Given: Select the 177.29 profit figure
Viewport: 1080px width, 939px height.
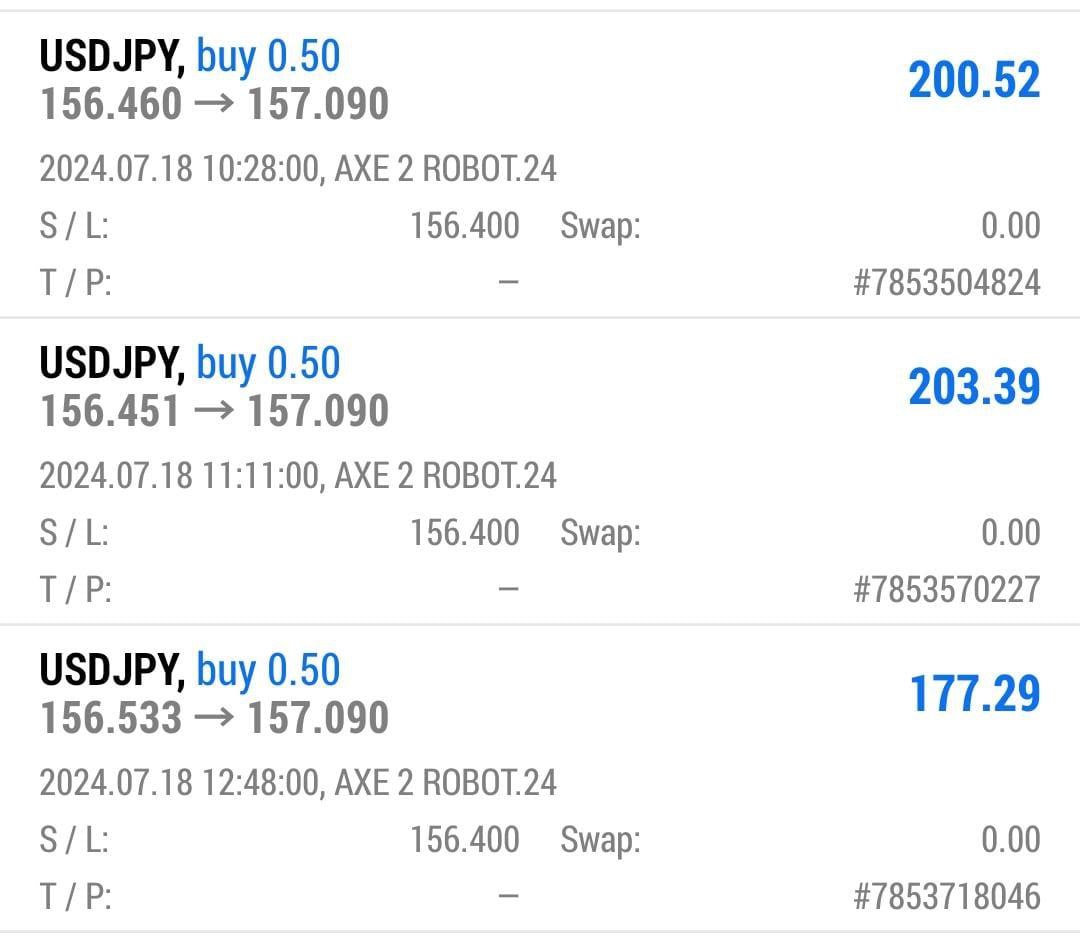Looking at the screenshot, I should 974,694.
